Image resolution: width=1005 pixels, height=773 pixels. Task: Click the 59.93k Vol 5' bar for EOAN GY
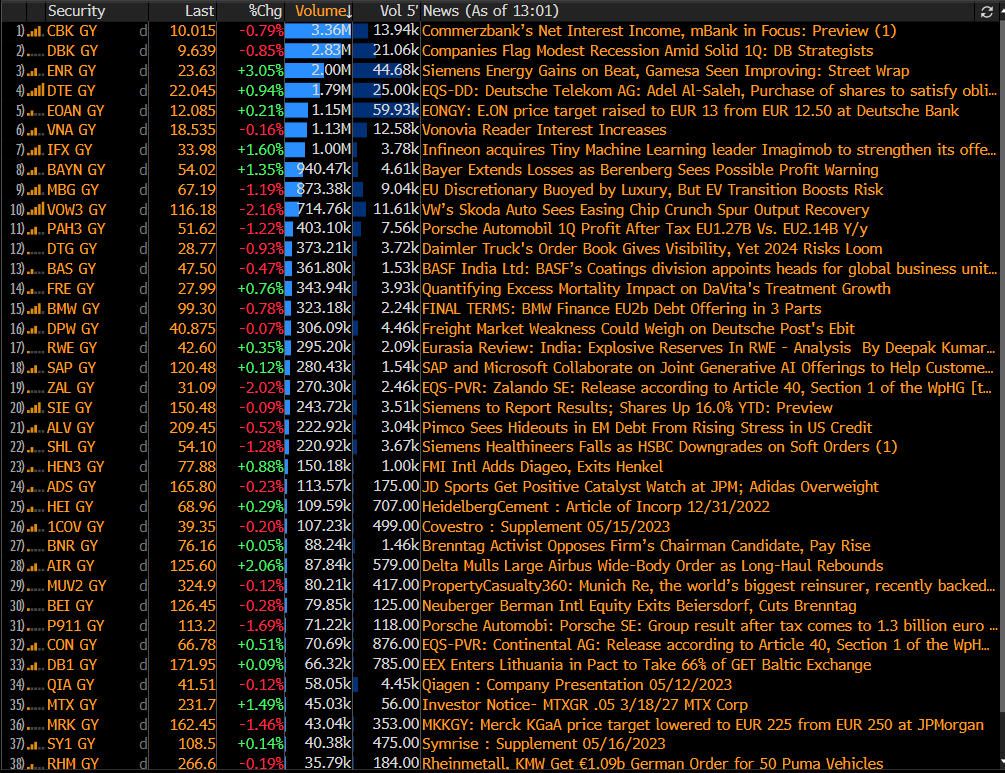point(386,111)
